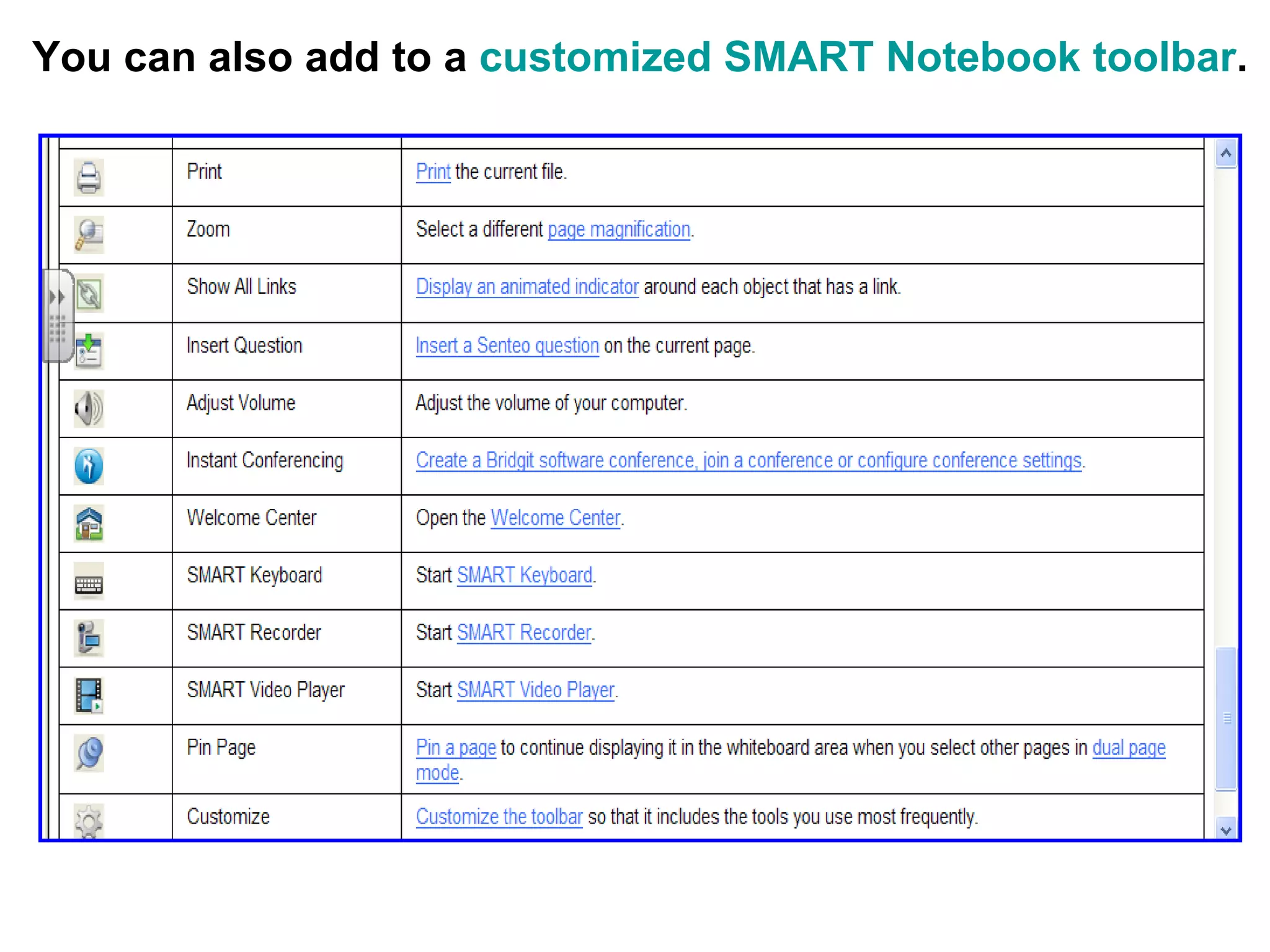Select the 'Zoom' name cell
This screenshot has width=1270, height=952.
click(286, 235)
